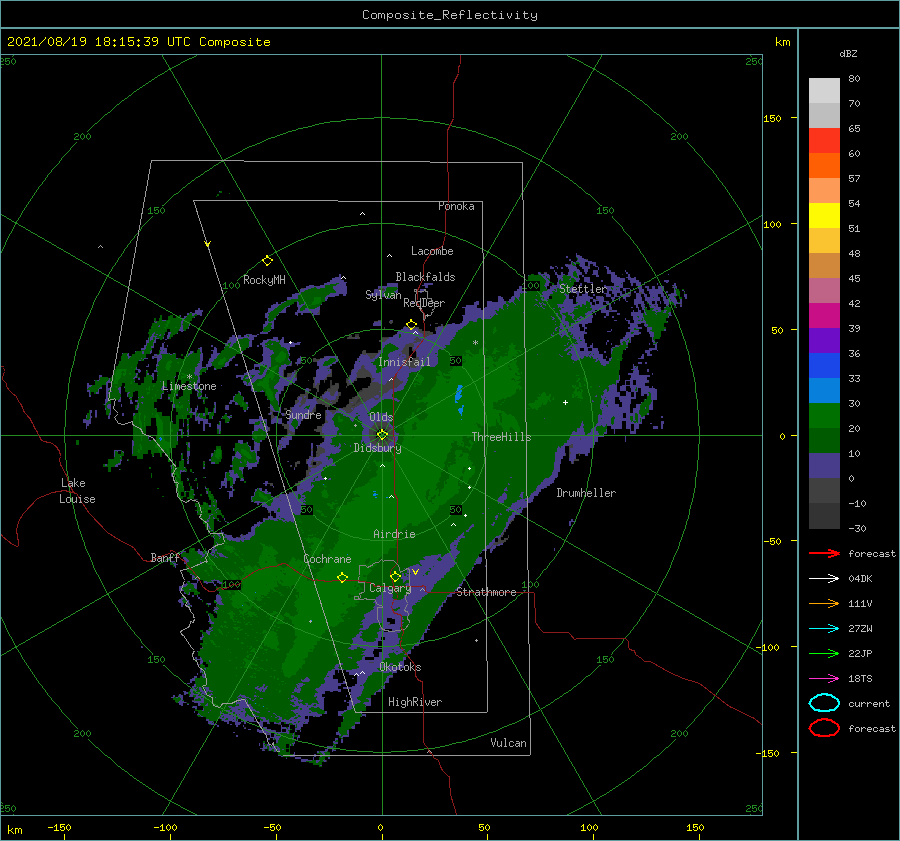Screen dimensions: 900x841
Task: Click the Didsbury label
Action: coord(377,448)
